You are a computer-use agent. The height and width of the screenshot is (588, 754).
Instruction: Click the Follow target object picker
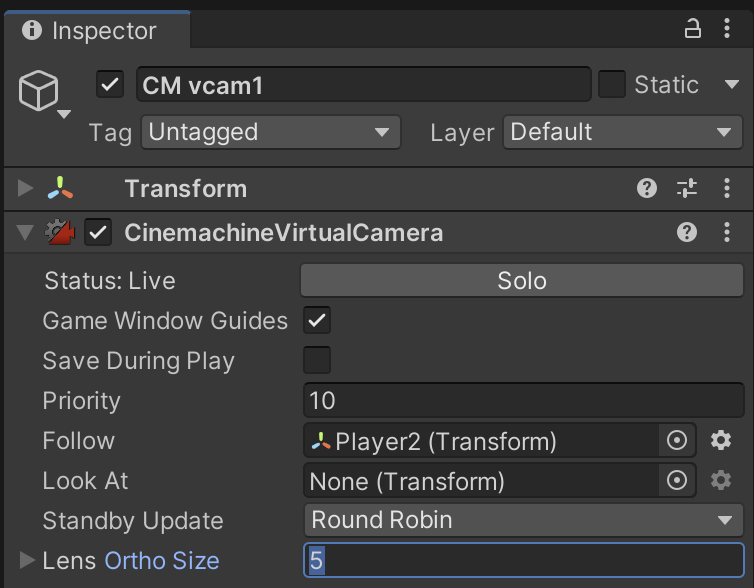[677, 440]
